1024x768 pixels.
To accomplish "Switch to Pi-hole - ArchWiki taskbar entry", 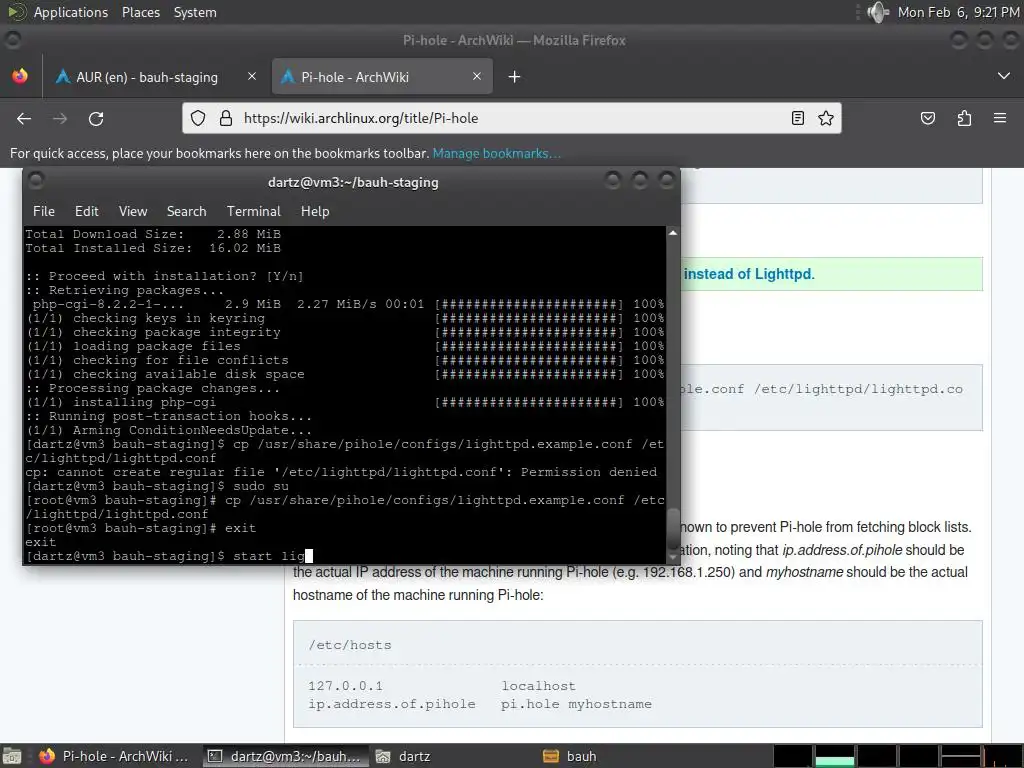I will 113,756.
